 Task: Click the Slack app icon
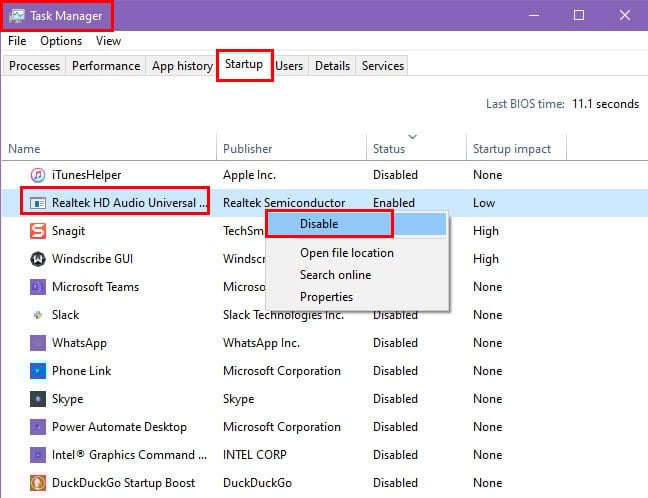[x=38, y=315]
